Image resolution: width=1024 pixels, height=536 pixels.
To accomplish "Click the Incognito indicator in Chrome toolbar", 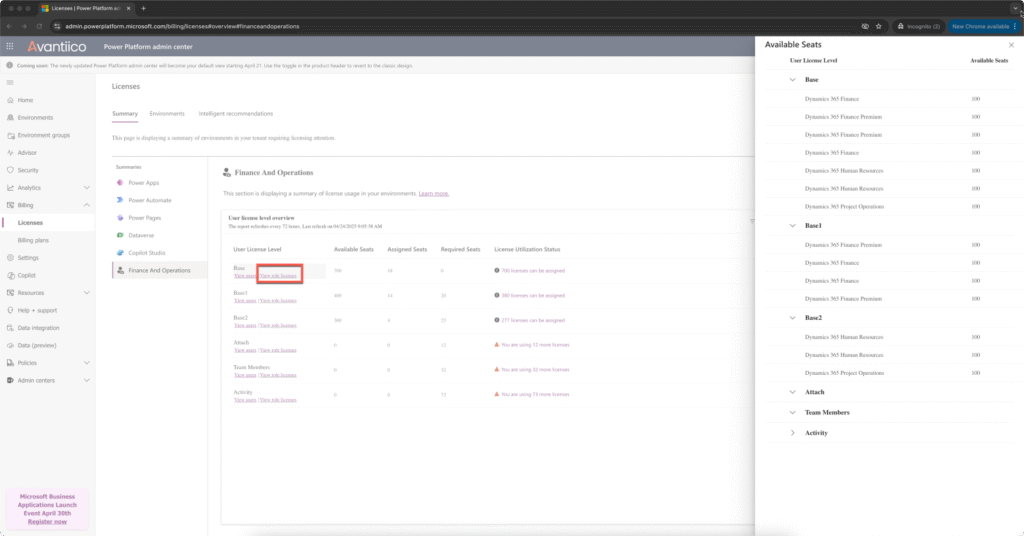I will (x=918, y=26).
